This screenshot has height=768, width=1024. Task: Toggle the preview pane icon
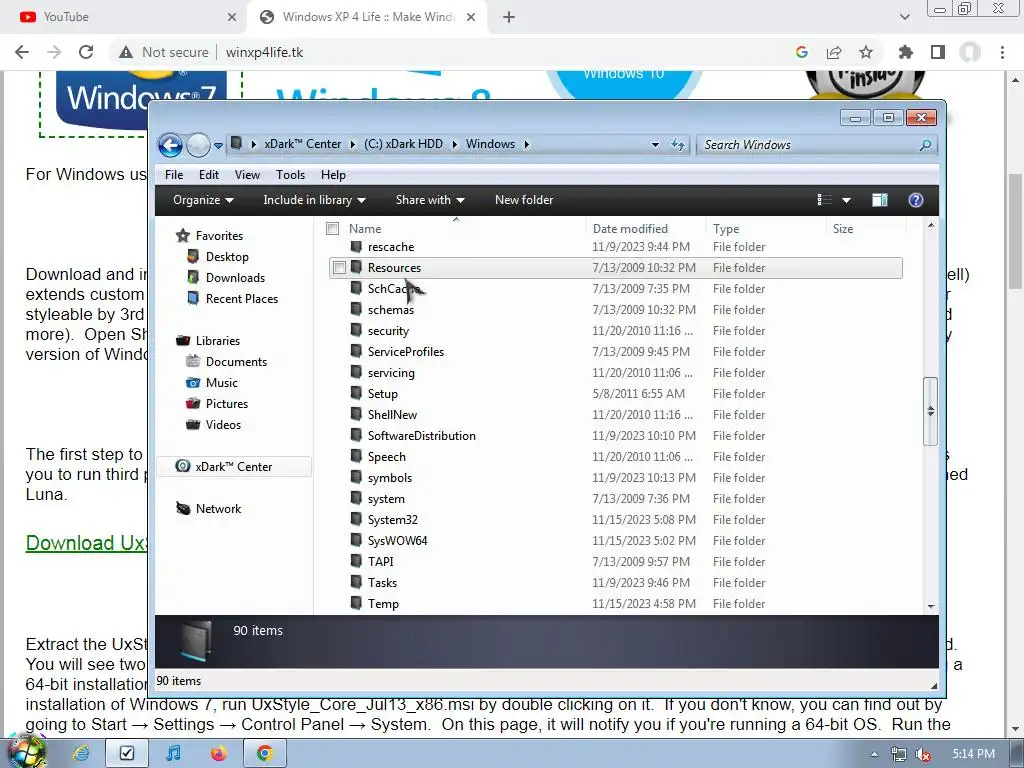point(880,200)
